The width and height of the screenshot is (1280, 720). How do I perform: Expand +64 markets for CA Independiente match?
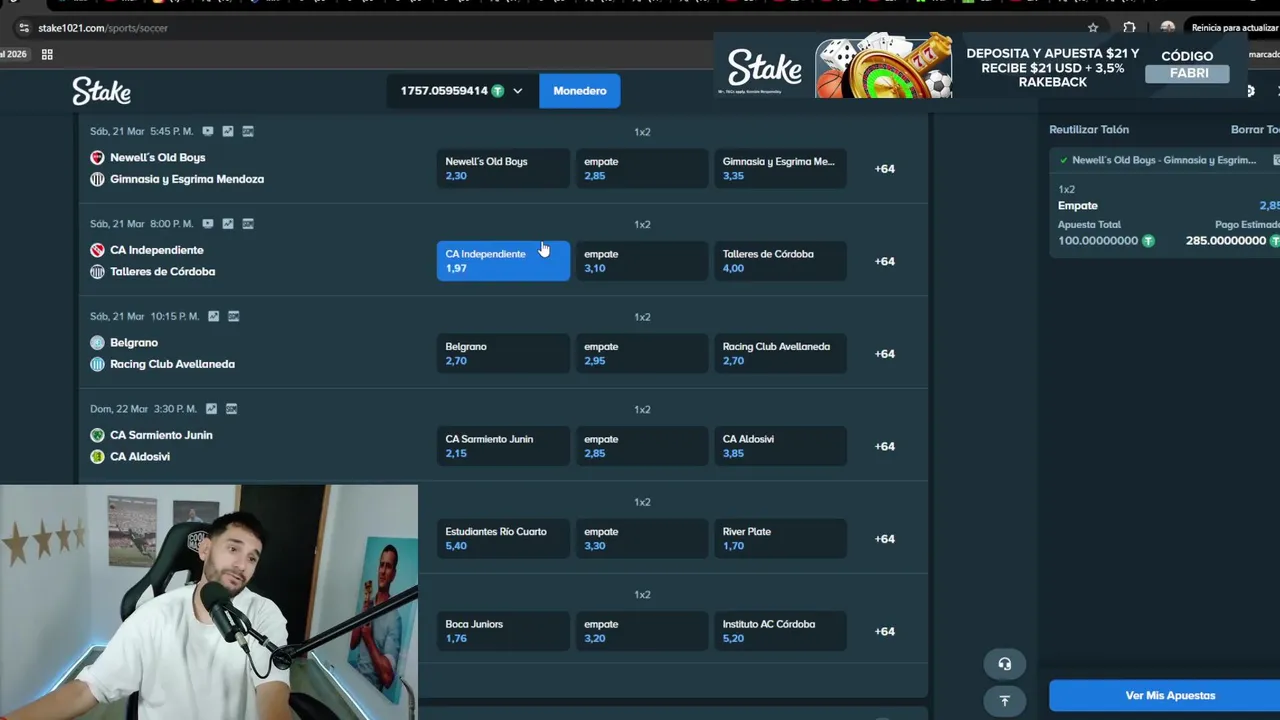click(x=885, y=261)
